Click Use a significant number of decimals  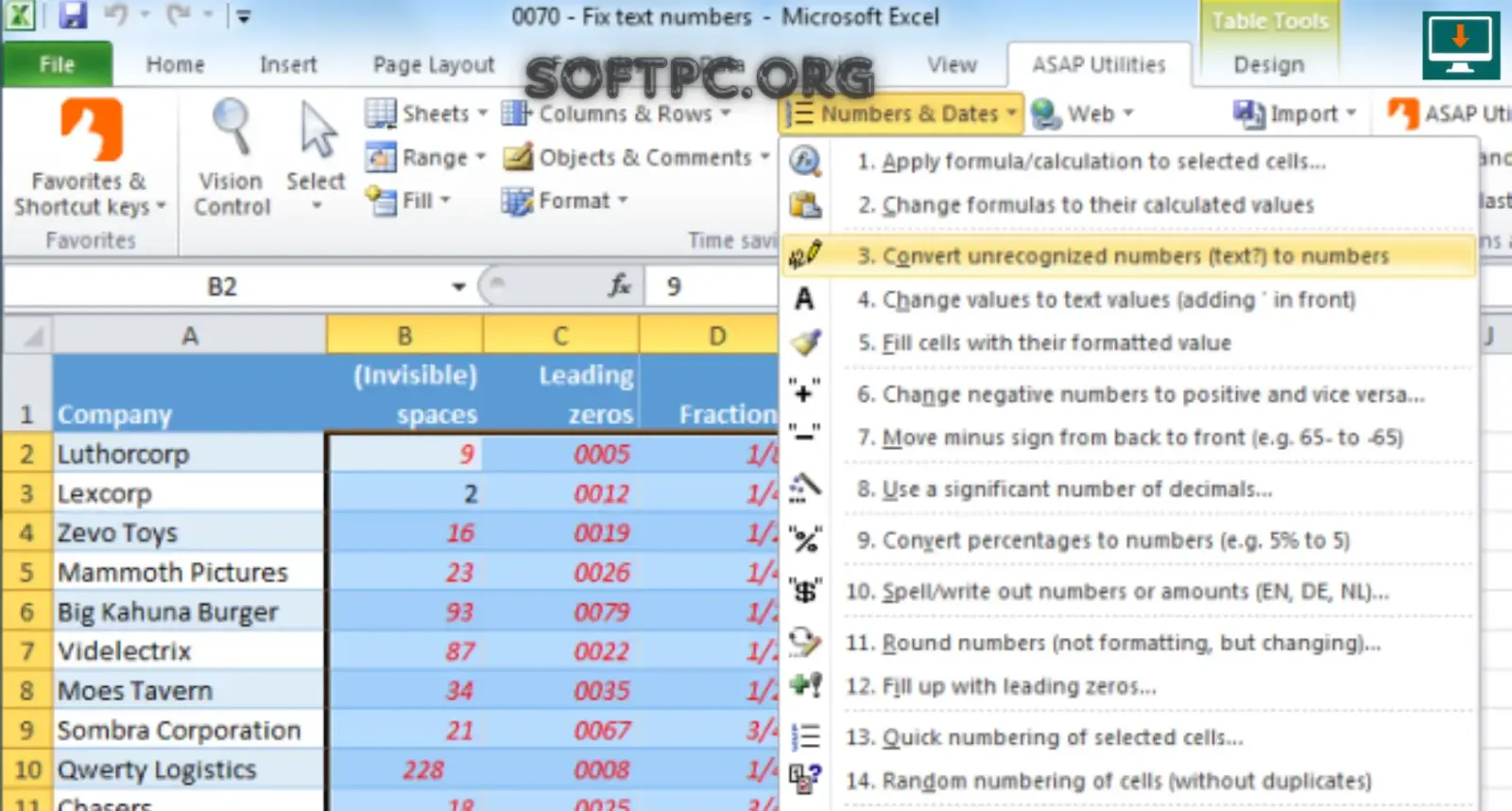coord(1129,489)
